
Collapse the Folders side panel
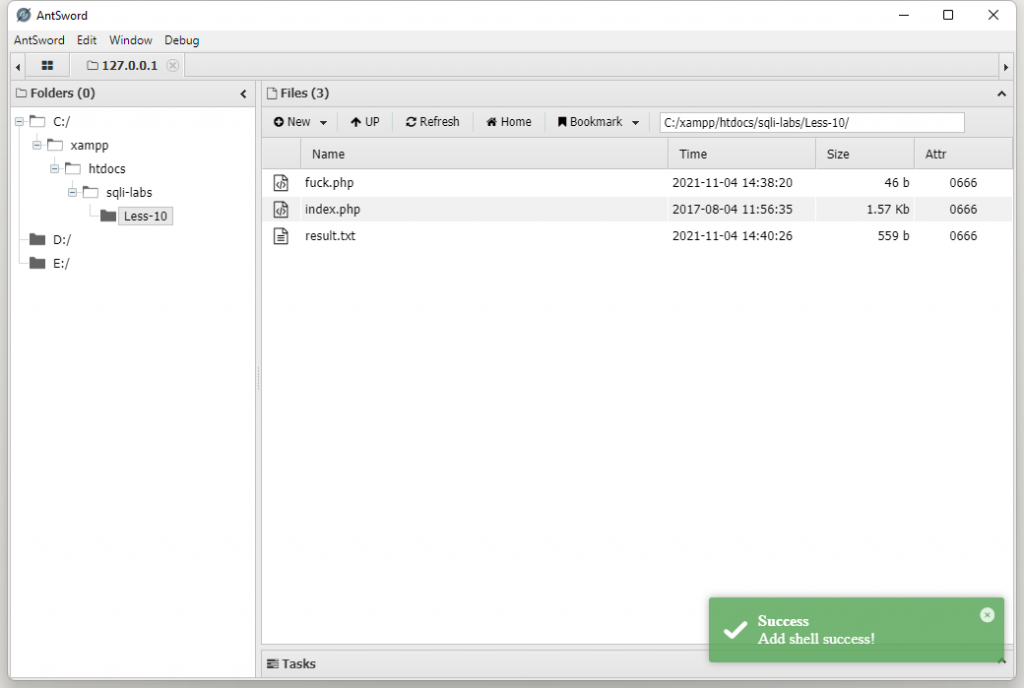[243, 94]
